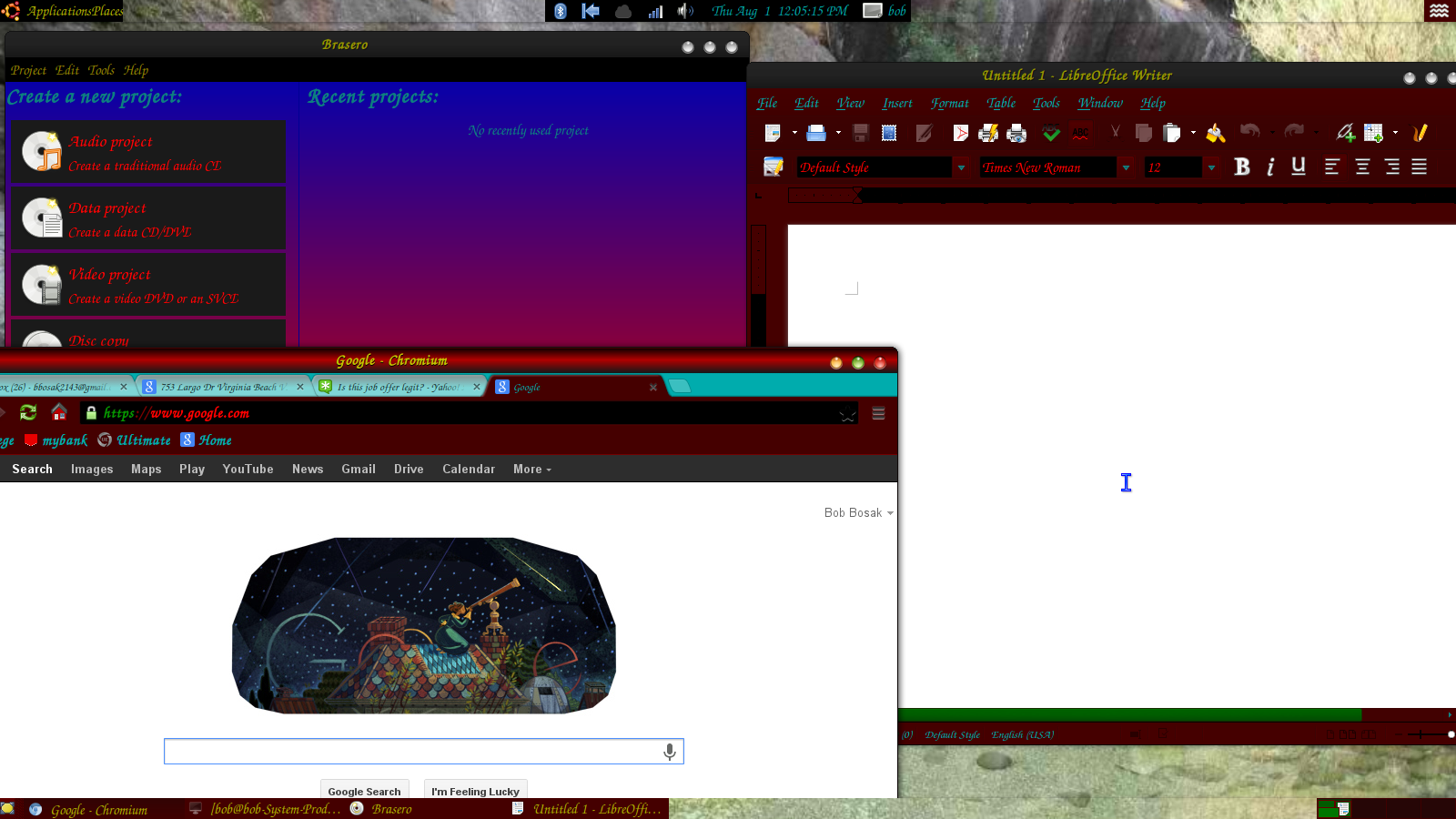Open the Format menu in Writer

949,103
